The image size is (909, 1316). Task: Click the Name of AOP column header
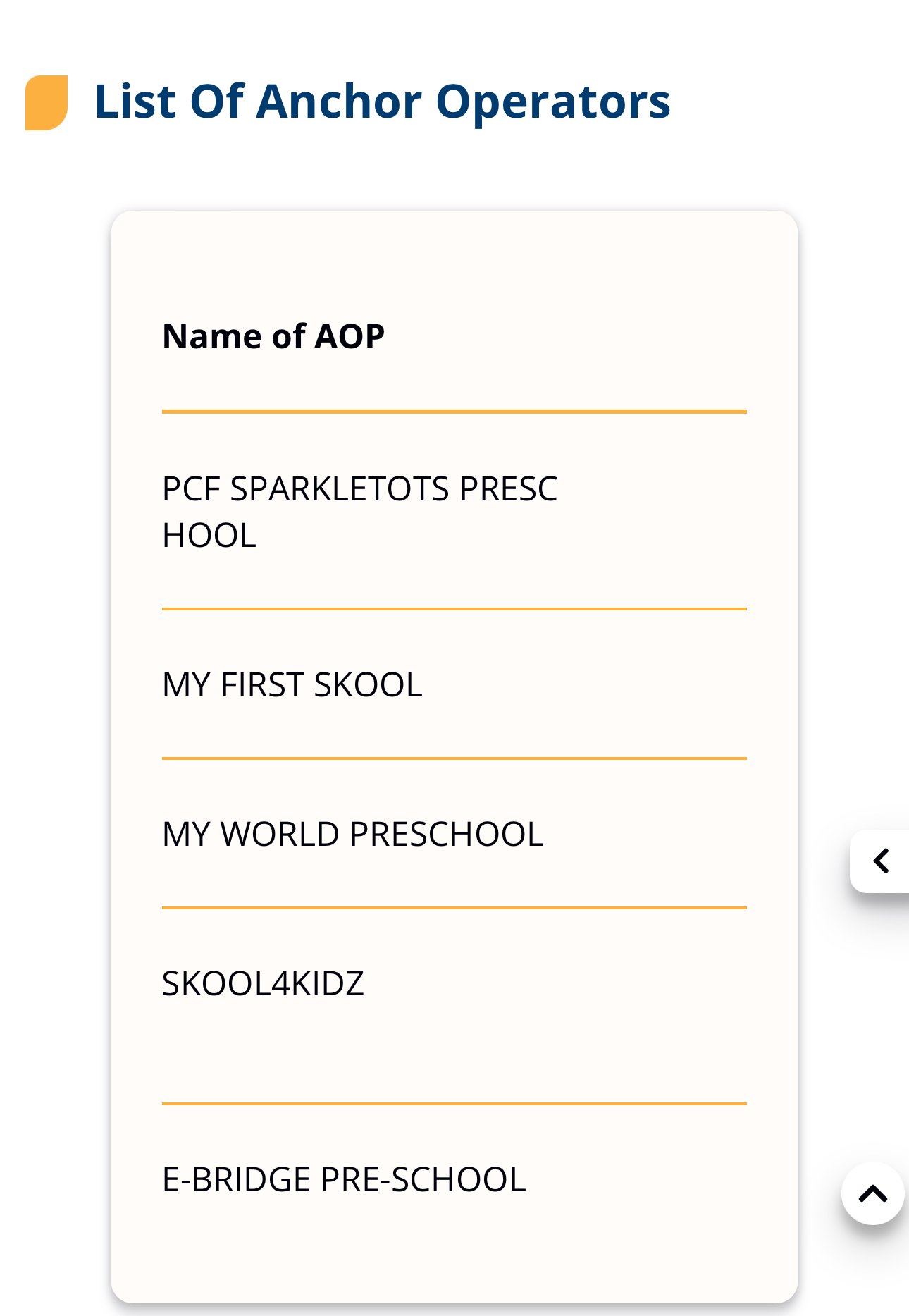click(x=273, y=336)
